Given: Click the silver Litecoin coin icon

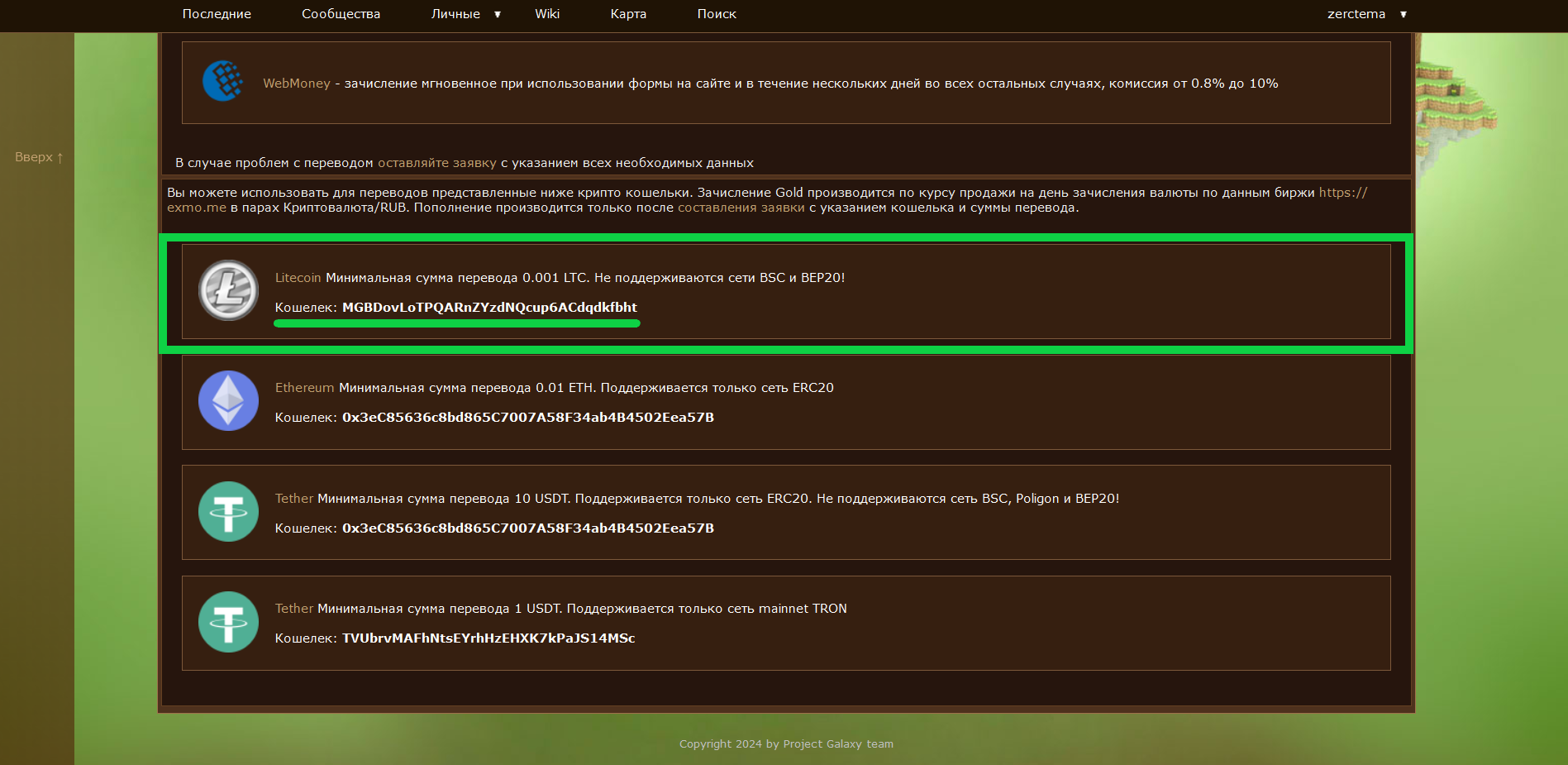Looking at the screenshot, I should 228,290.
